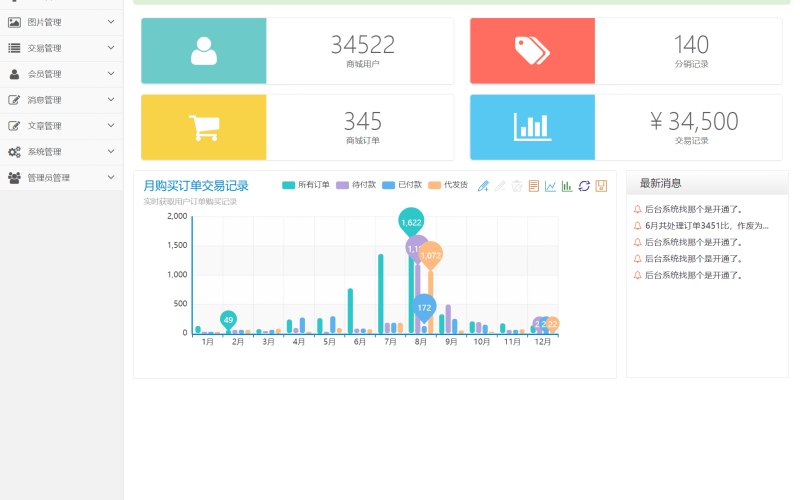Expand the 消息管理 chevron arrow
Viewport: 800px width, 500px height.
[111, 99]
